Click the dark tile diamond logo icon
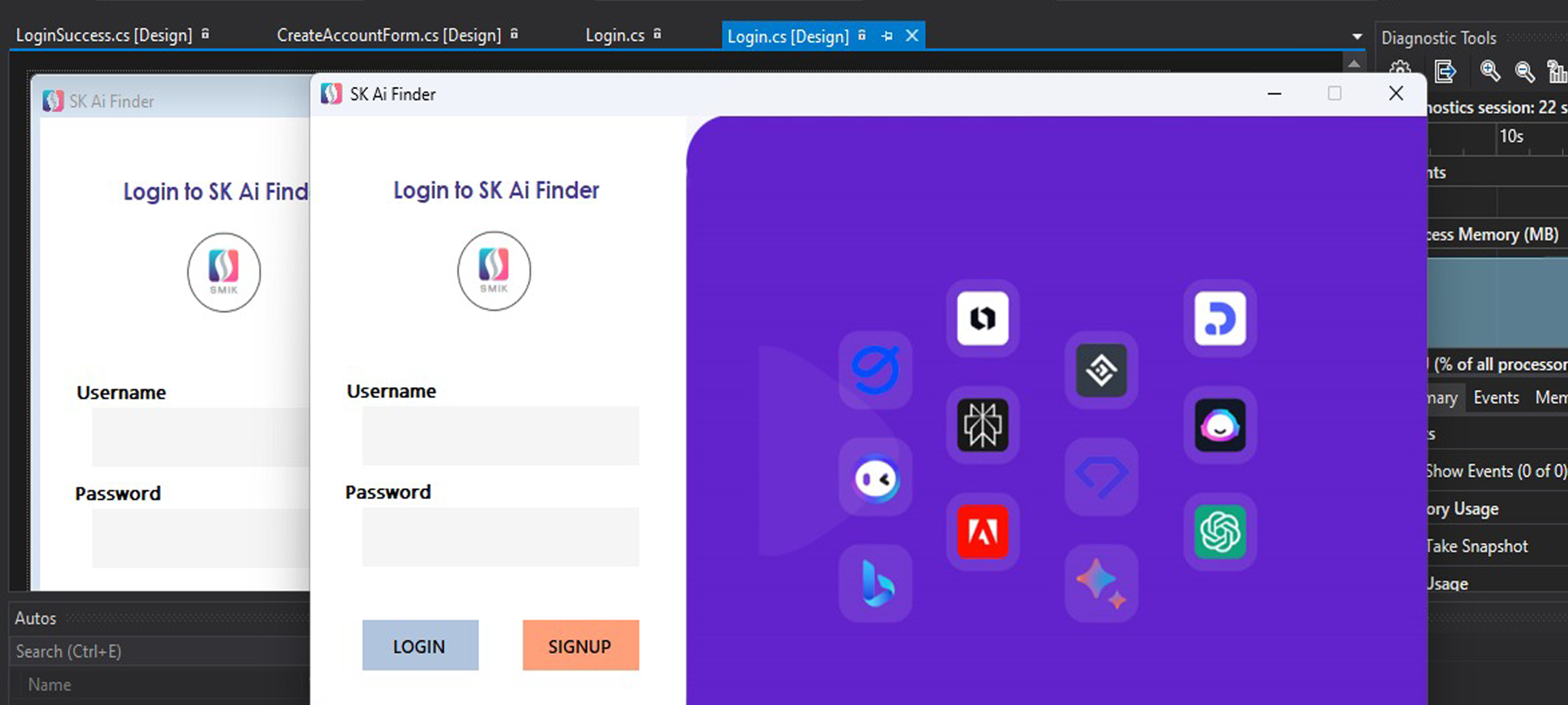The height and width of the screenshot is (705, 1568). tap(1101, 370)
